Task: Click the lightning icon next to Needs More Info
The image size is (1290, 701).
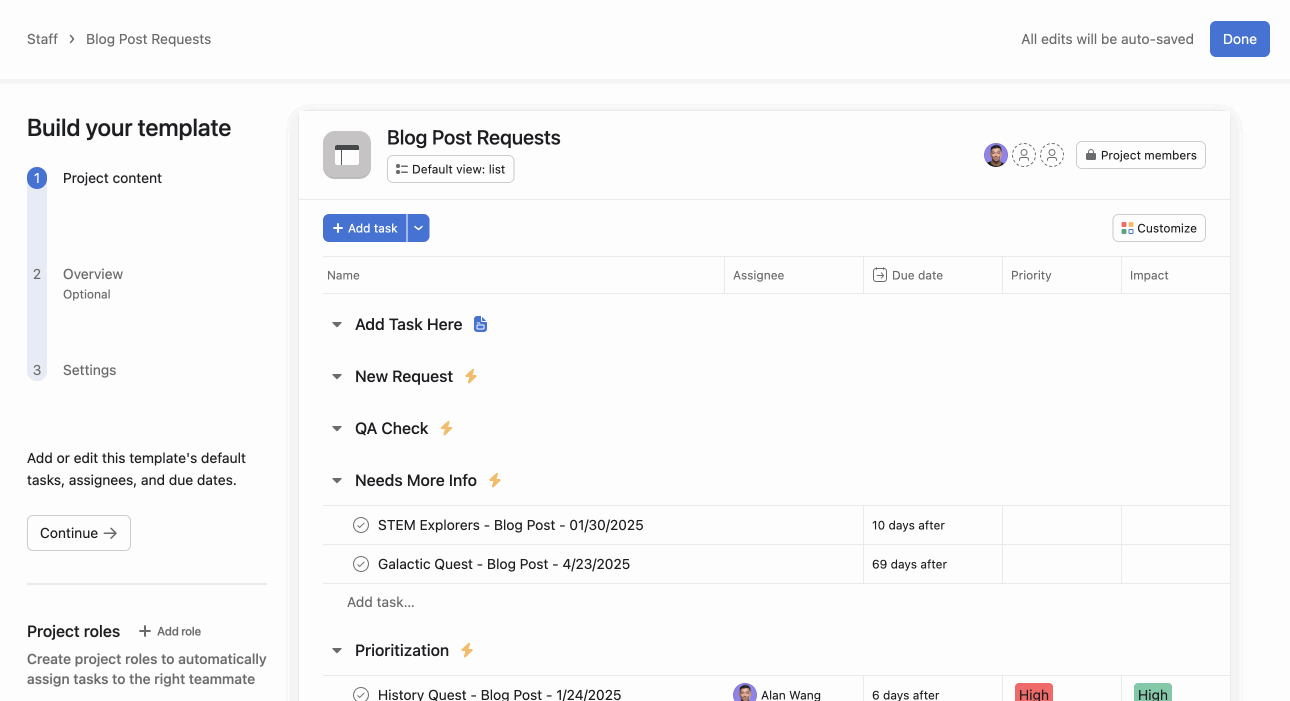Action: (x=495, y=480)
